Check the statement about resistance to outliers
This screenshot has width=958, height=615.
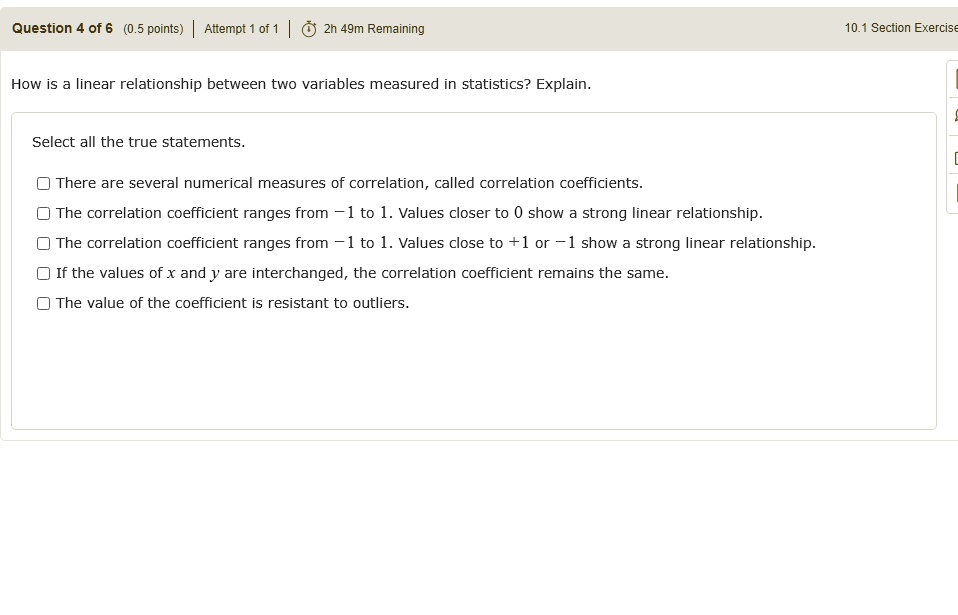(43, 303)
